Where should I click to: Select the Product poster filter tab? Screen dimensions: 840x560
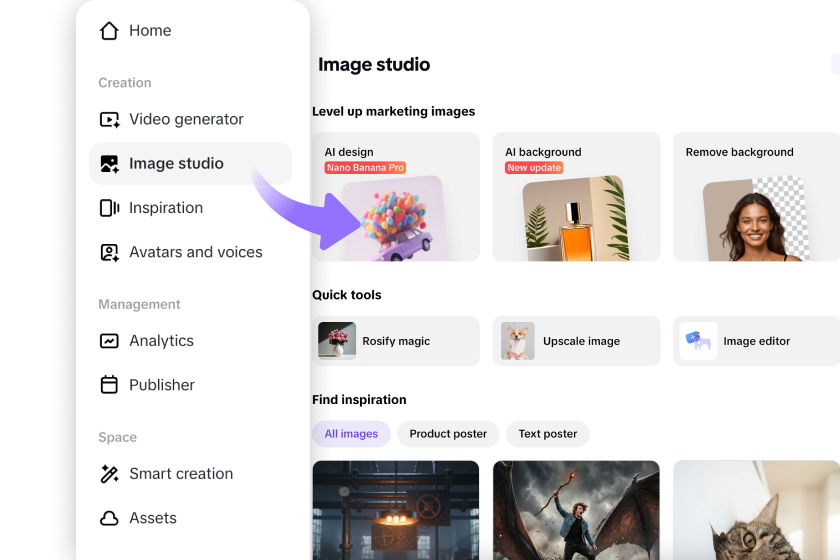click(x=448, y=434)
